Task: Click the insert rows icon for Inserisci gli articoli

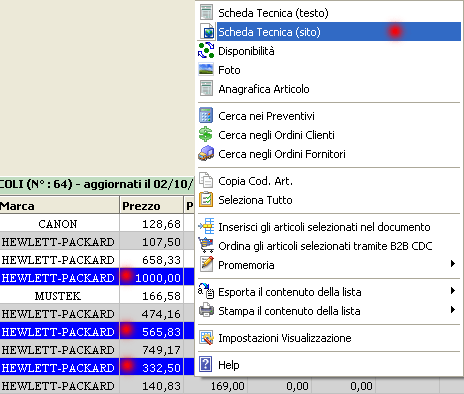Action: (206, 226)
